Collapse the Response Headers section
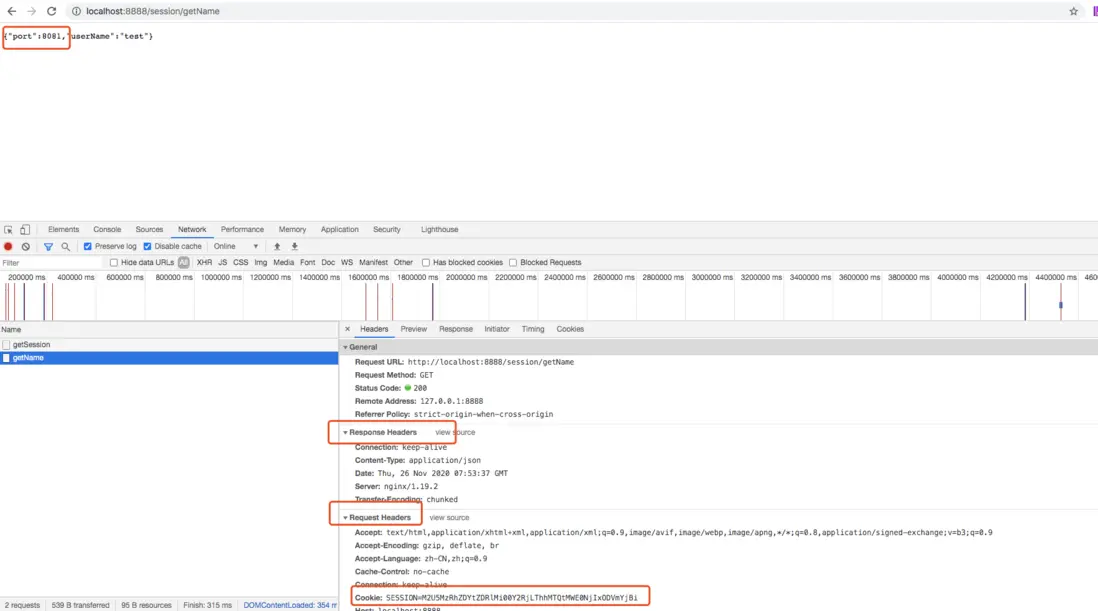The image size is (1098, 611). (345, 433)
